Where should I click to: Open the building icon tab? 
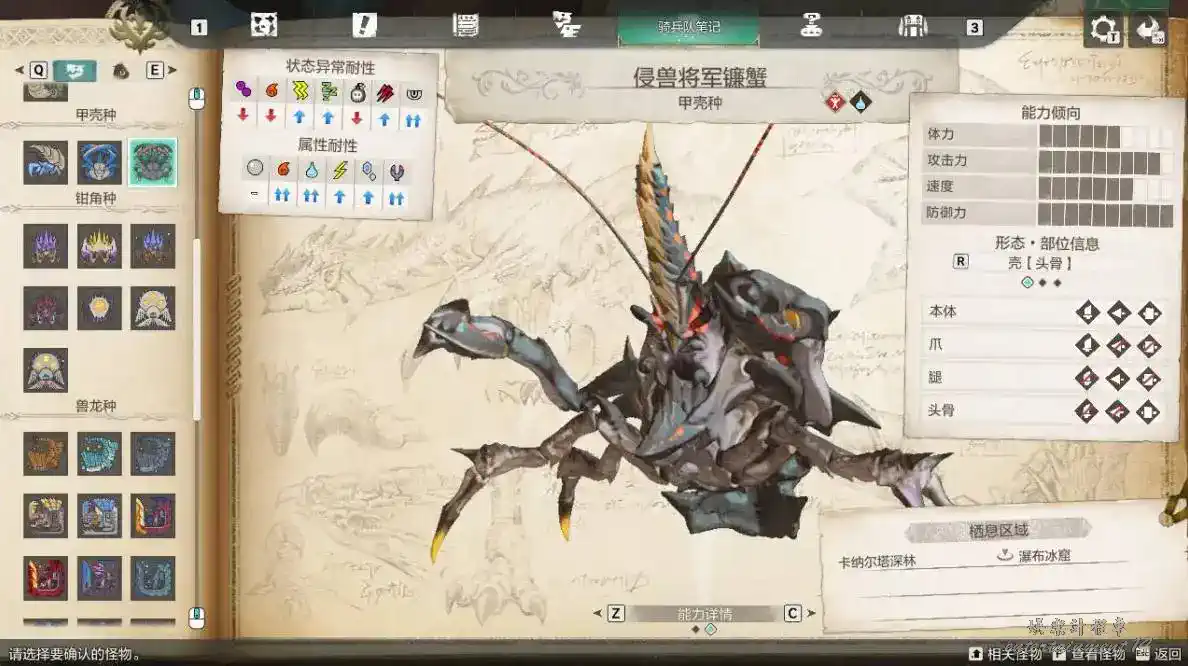click(912, 26)
